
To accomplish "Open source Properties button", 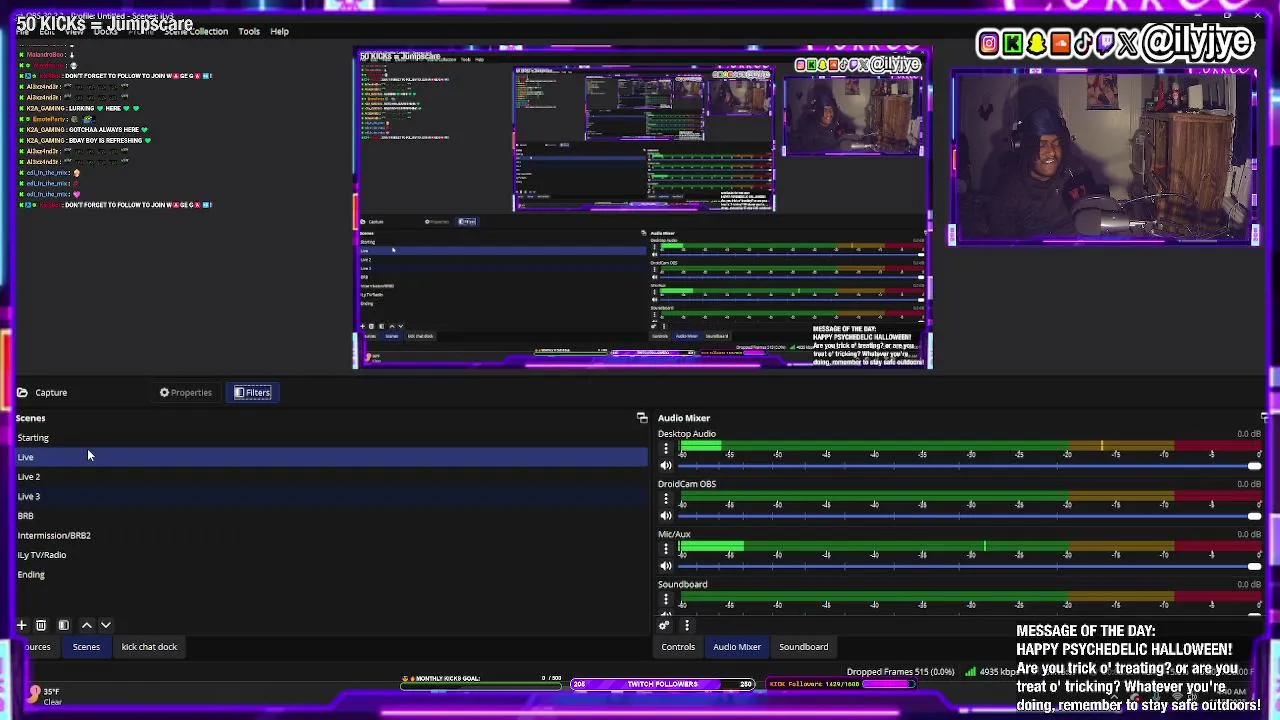I will click(186, 393).
